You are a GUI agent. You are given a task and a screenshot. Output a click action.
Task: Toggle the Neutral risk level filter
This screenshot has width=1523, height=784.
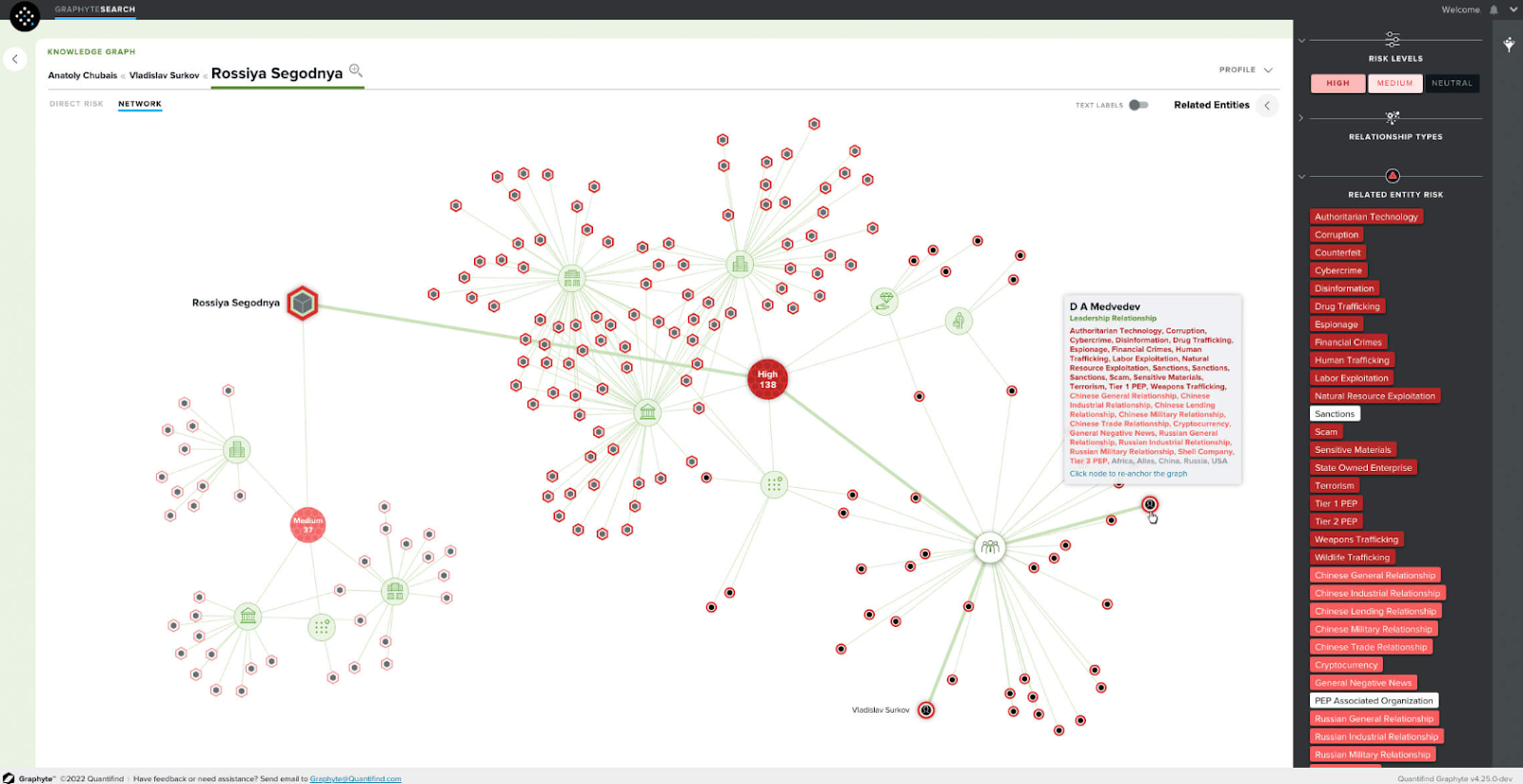point(1452,84)
